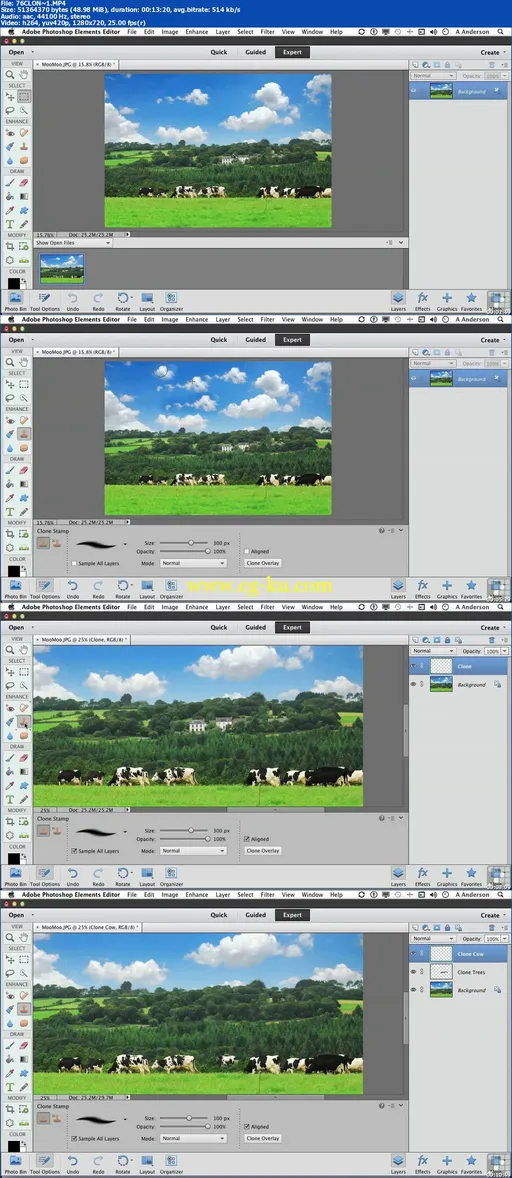This screenshot has height=1178, width=512.
Task: Check the Aligned box in the second frame
Action: 247,551
